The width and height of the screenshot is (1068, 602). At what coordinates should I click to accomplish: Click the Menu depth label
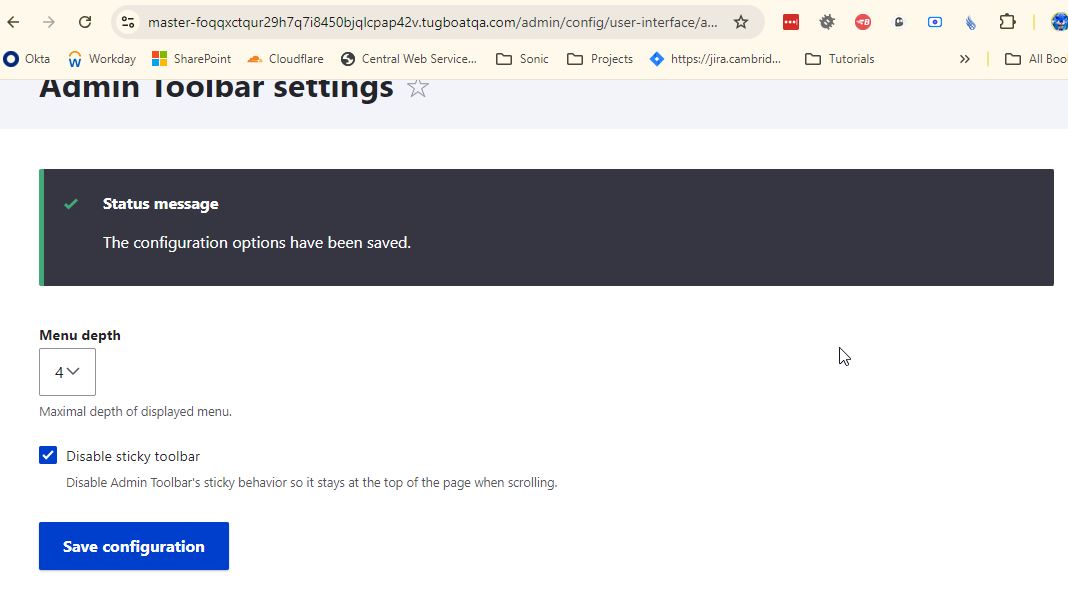click(80, 335)
